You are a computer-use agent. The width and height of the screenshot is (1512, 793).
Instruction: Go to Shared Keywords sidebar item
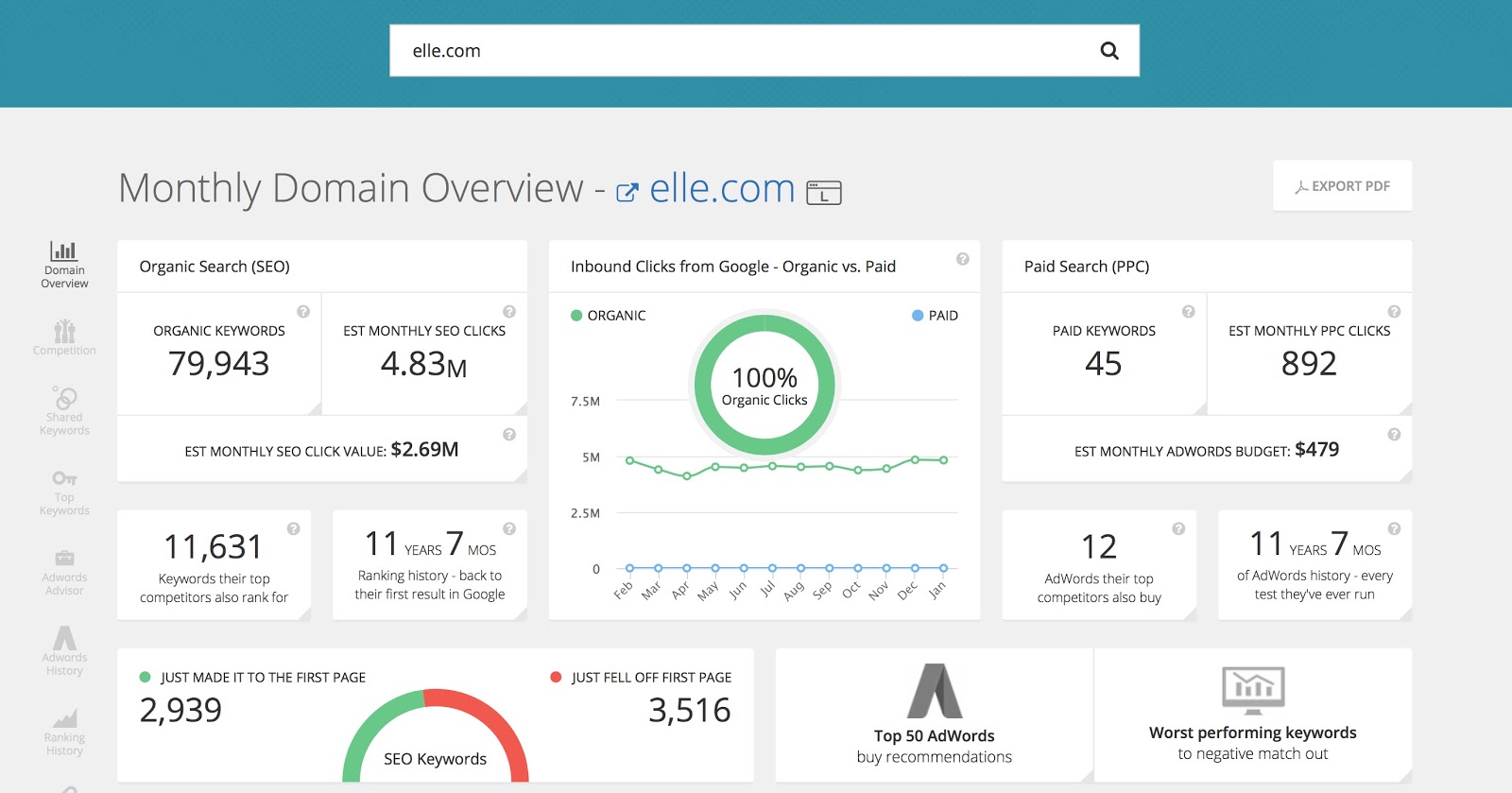tap(64, 410)
